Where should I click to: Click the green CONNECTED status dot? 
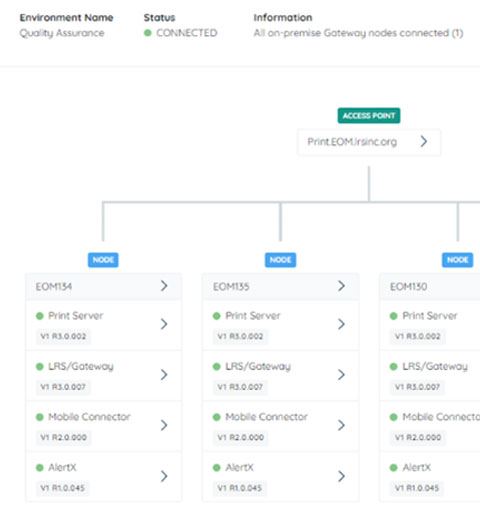148,33
